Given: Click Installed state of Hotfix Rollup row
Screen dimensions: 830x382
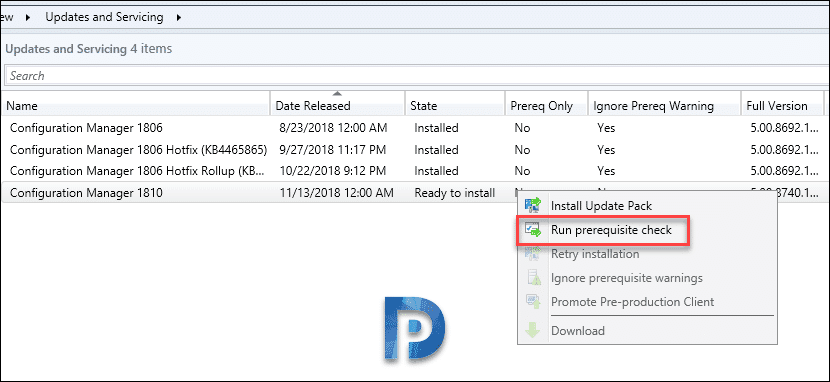Looking at the screenshot, I should coord(436,171).
